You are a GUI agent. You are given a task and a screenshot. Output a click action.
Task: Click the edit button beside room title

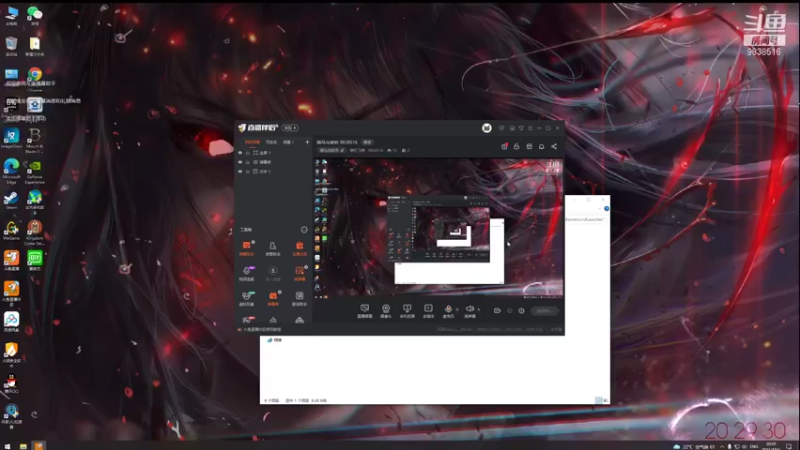(367, 142)
